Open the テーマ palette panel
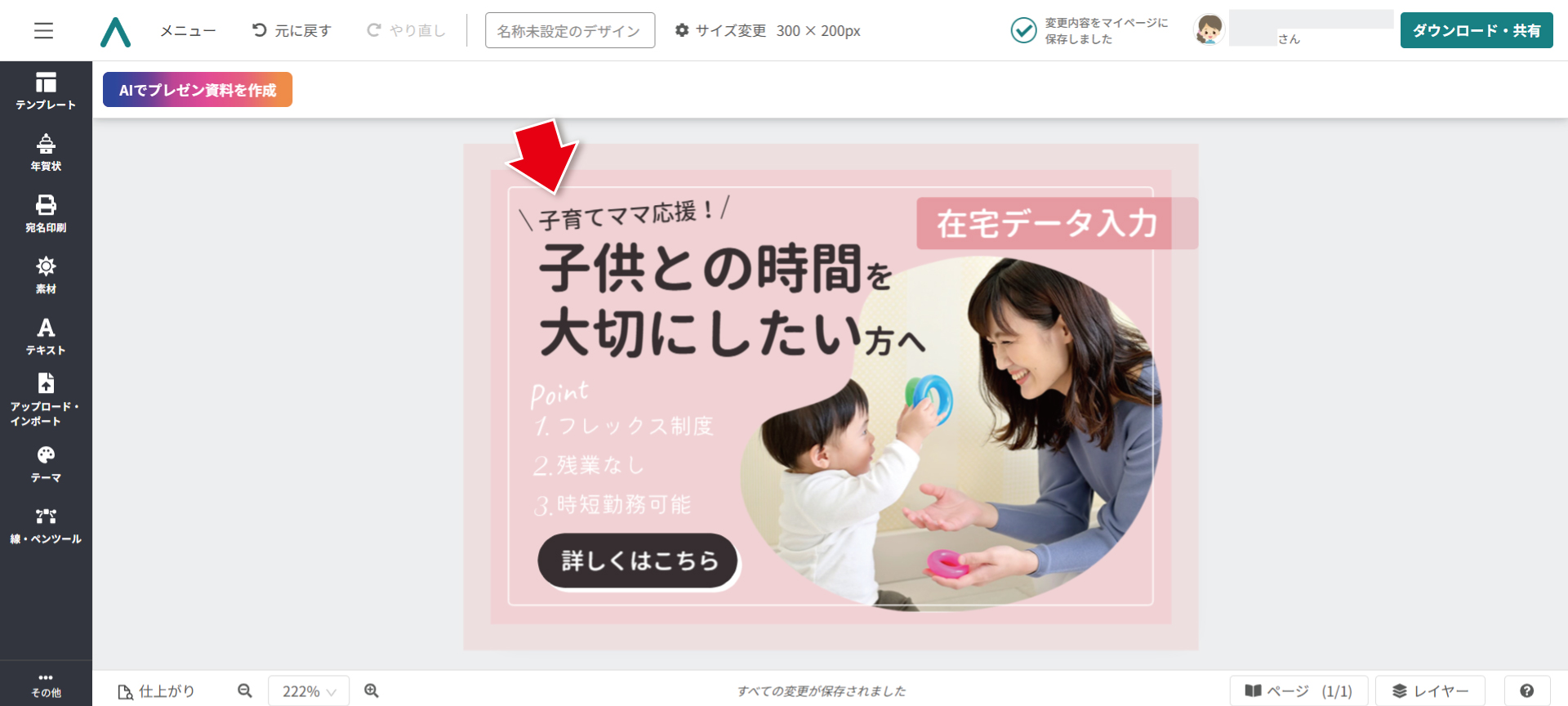 (x=46, y=464)
